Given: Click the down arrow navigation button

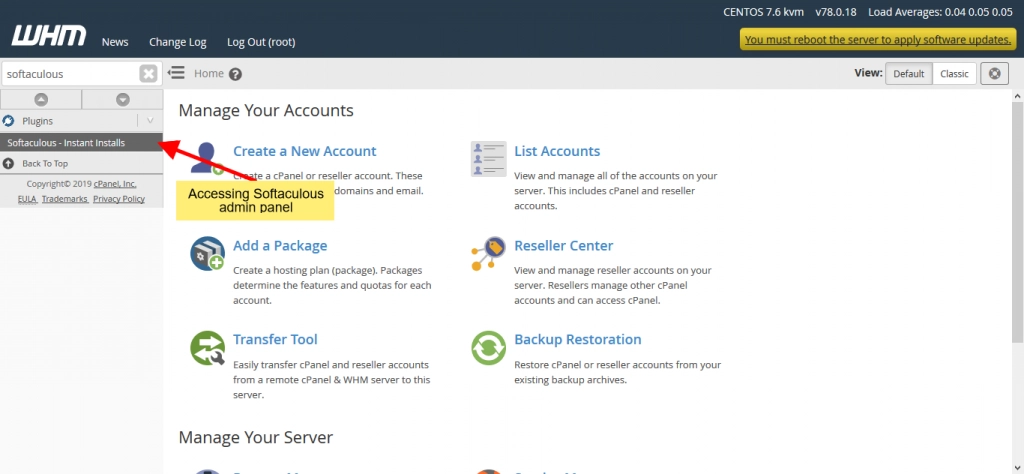Looking at the screenshot, I should [x=123, y=99].
